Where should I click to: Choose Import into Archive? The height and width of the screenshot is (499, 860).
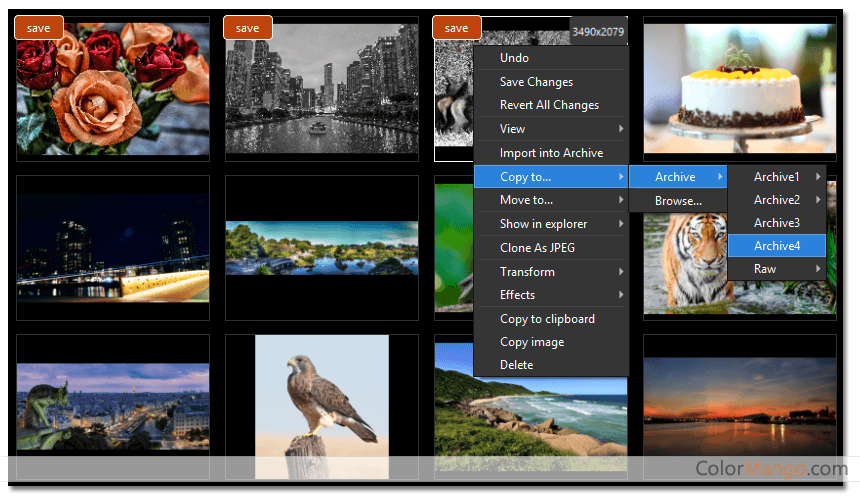[x=551, y=153]
